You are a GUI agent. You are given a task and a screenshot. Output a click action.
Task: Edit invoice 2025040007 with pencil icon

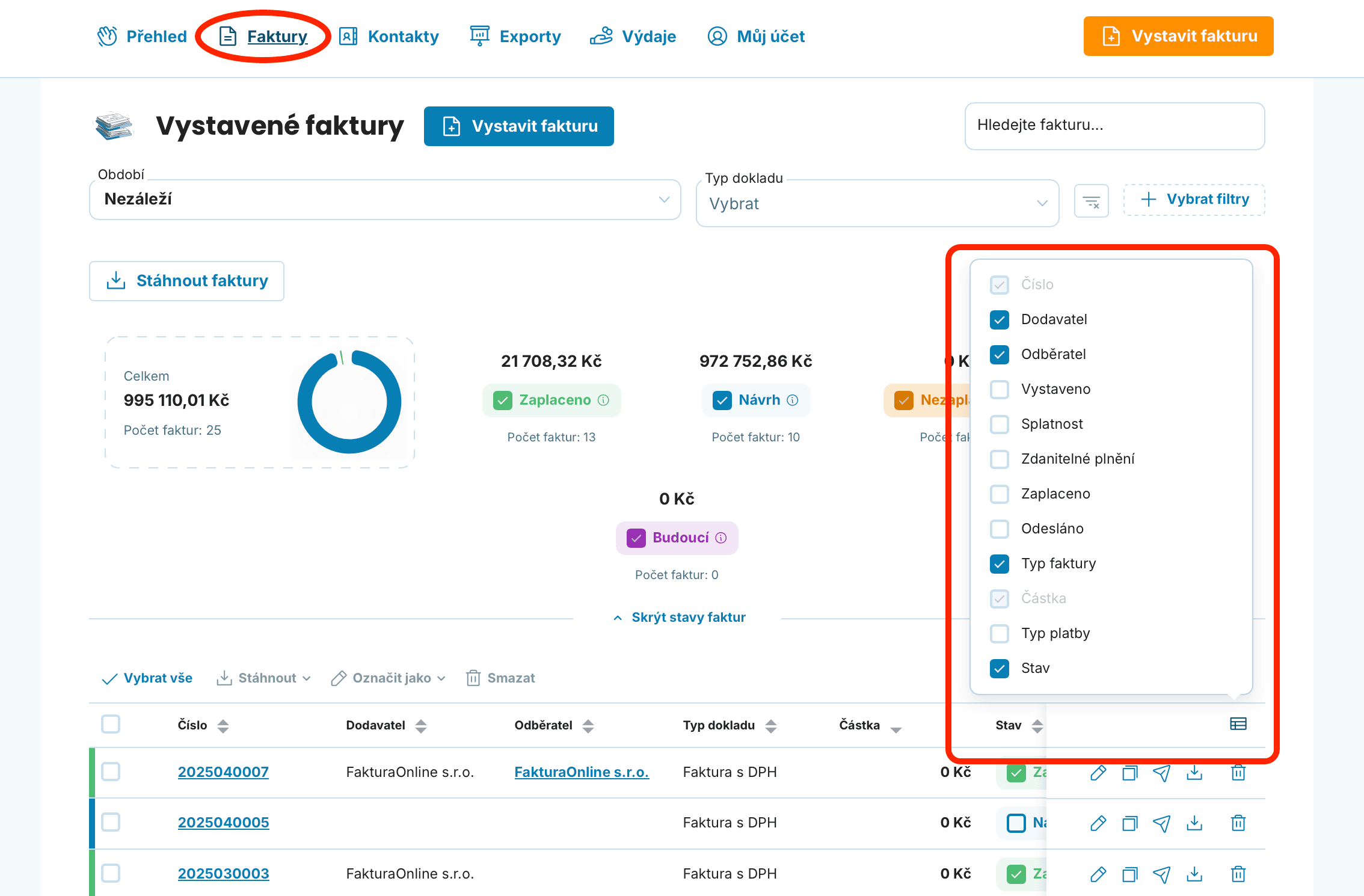[x=1098, y=773]
